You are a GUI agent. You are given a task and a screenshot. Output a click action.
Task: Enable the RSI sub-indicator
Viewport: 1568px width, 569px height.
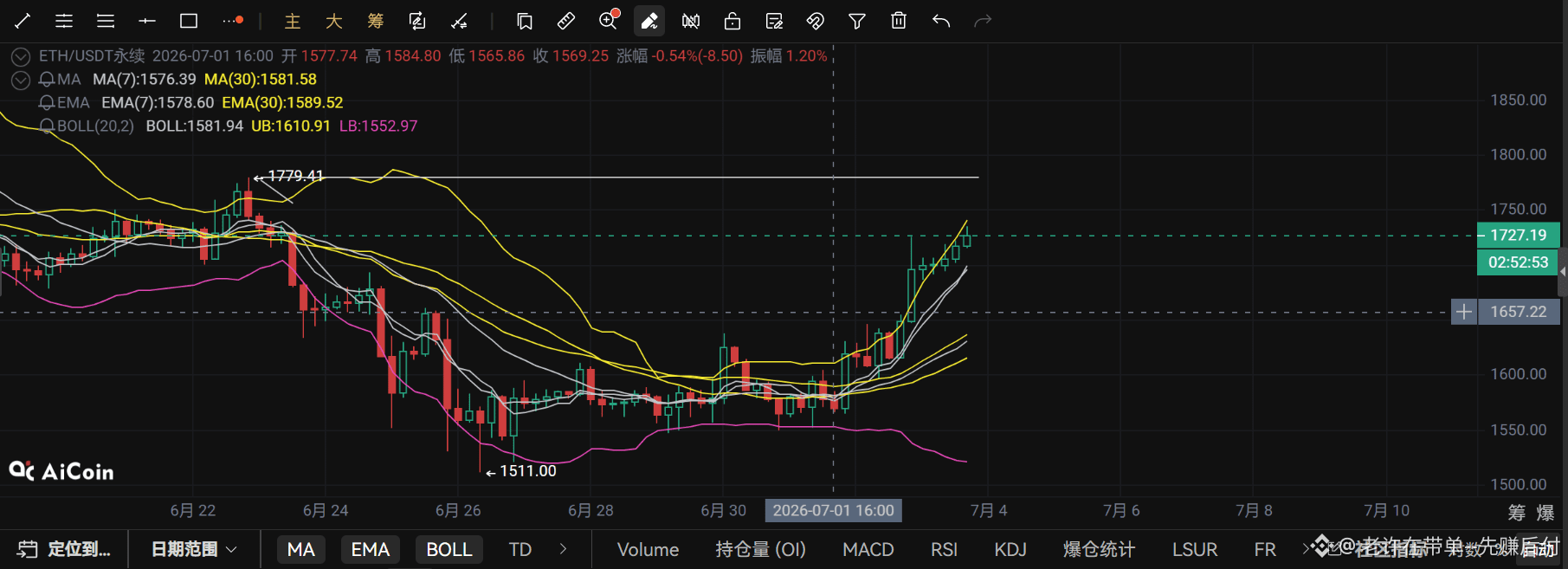944,549
